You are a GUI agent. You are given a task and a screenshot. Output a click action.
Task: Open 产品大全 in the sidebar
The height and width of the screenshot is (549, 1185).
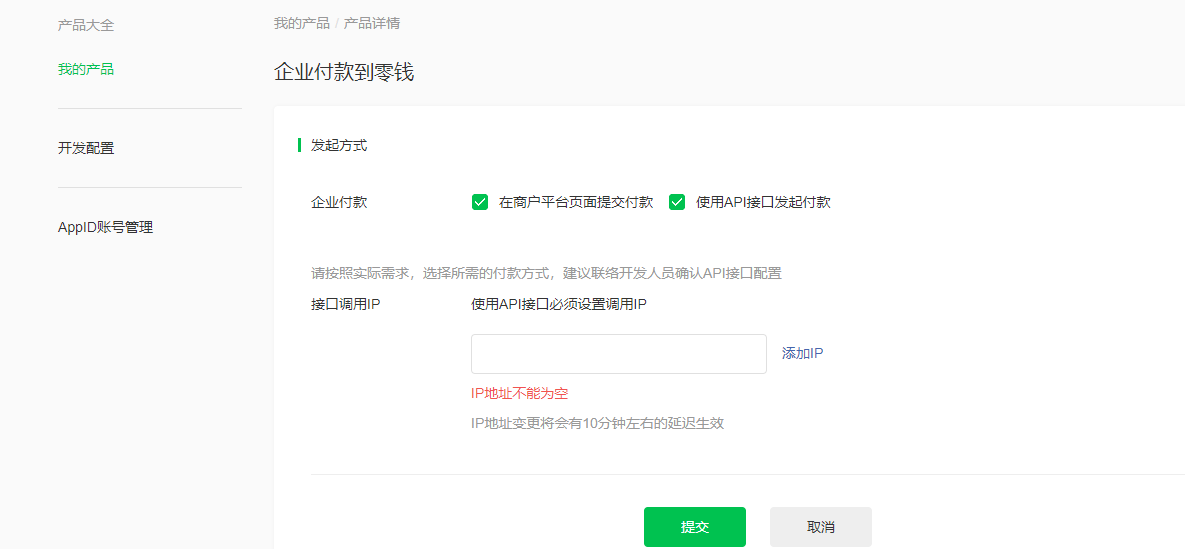86,26
